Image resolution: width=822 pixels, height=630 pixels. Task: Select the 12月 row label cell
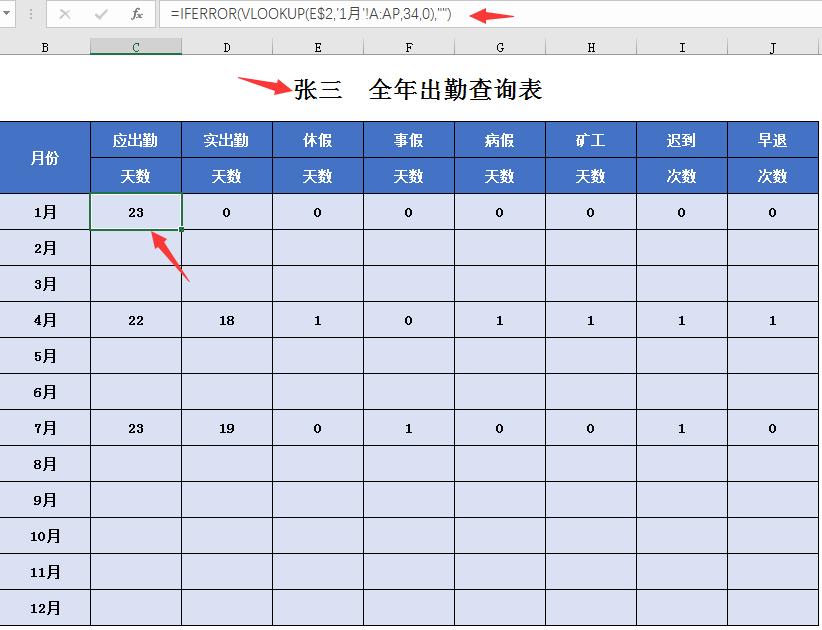pyautogui.click(x=45, y=607)
